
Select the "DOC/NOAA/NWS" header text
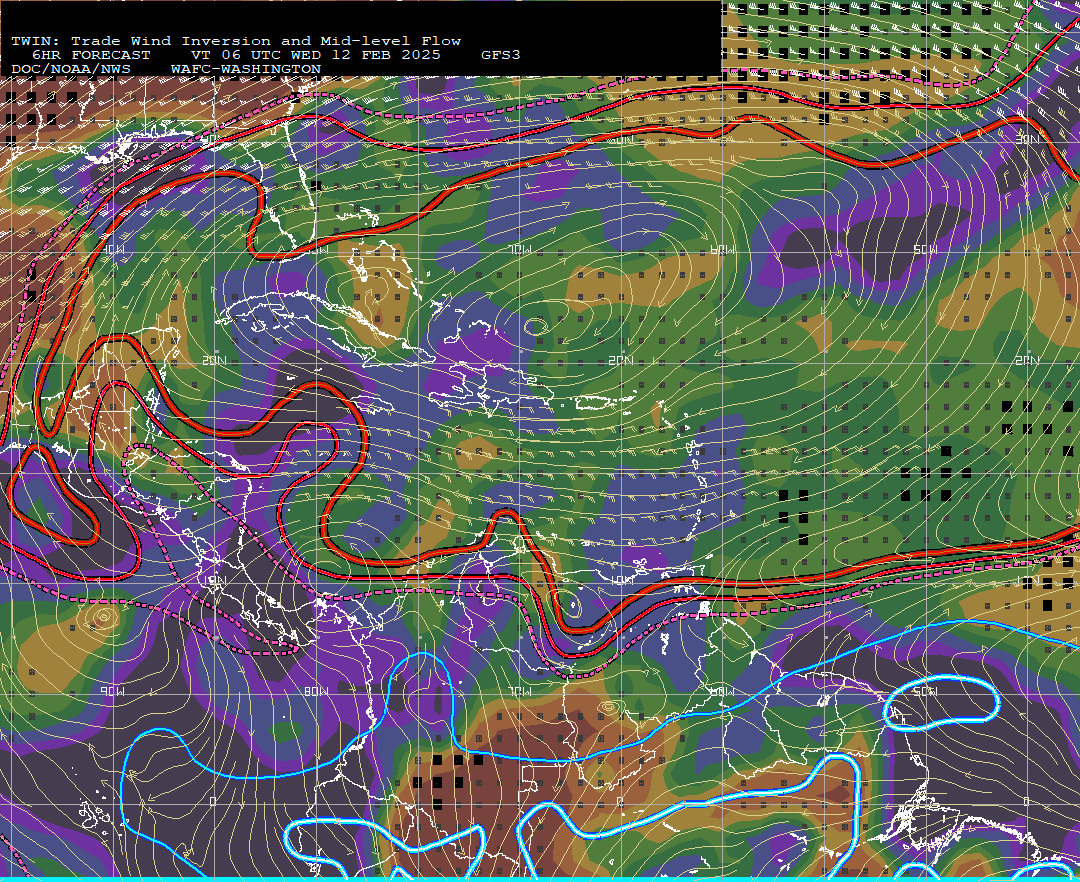click(x=71, y=70)
